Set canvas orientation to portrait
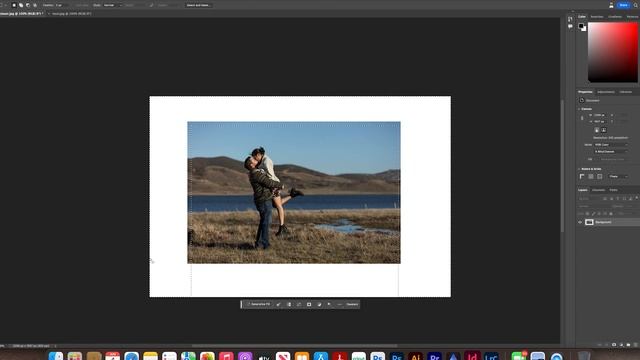 (x=597, y=130)
